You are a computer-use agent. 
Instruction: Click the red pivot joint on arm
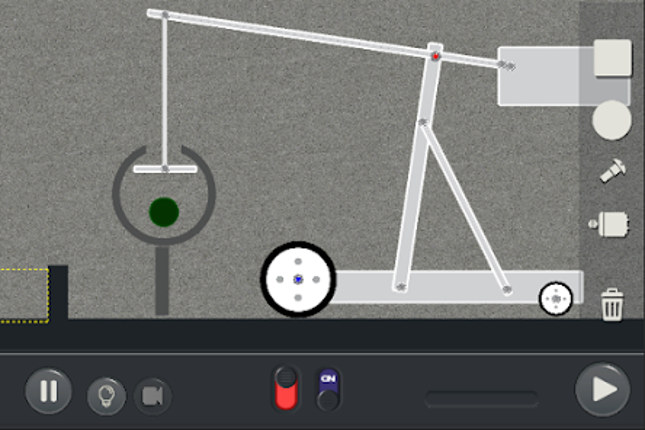pyautogui.click(x=436, y=56)
